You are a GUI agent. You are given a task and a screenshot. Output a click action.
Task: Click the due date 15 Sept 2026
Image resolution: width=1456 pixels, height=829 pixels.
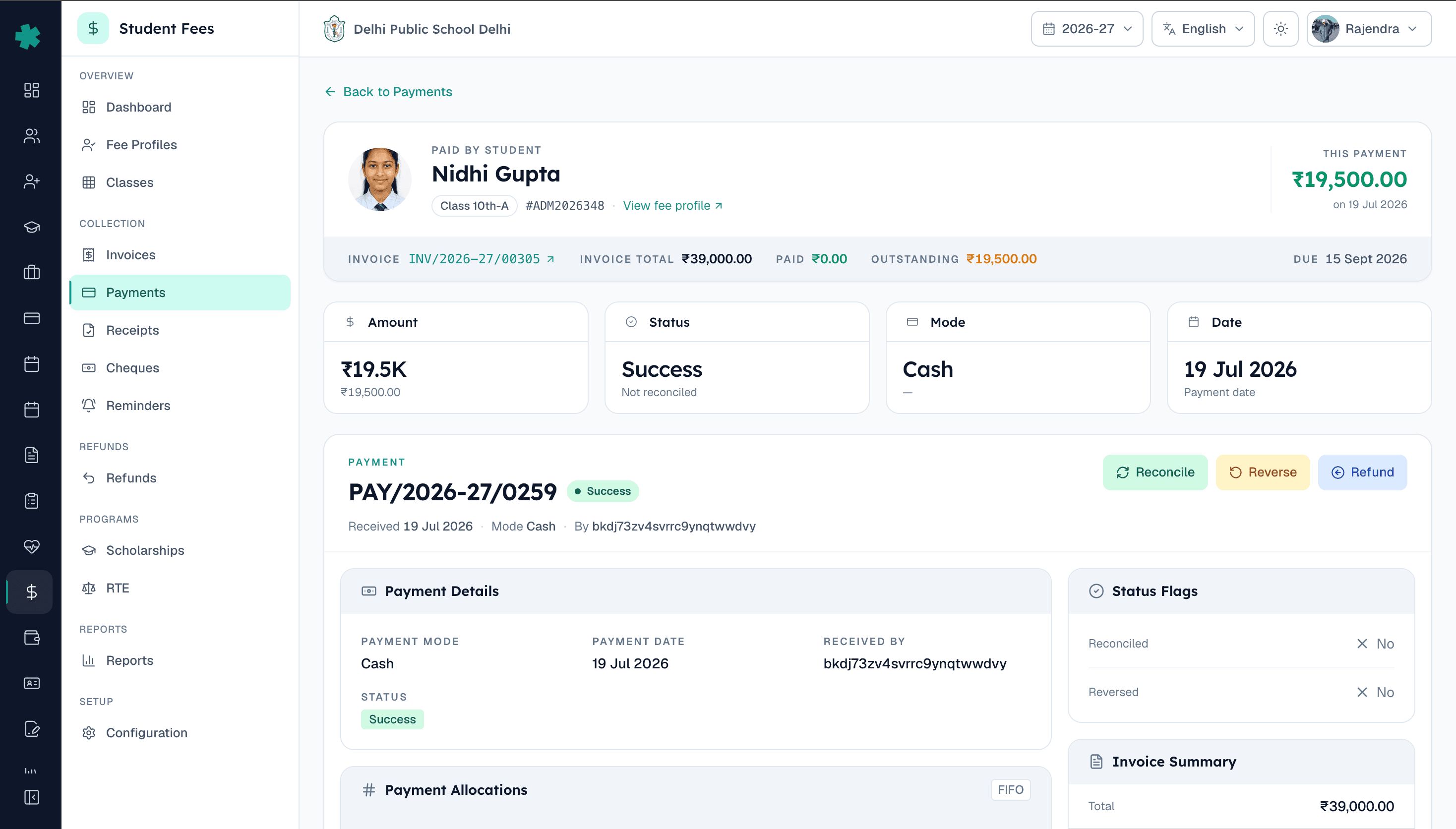click(x=1365, y=259)
